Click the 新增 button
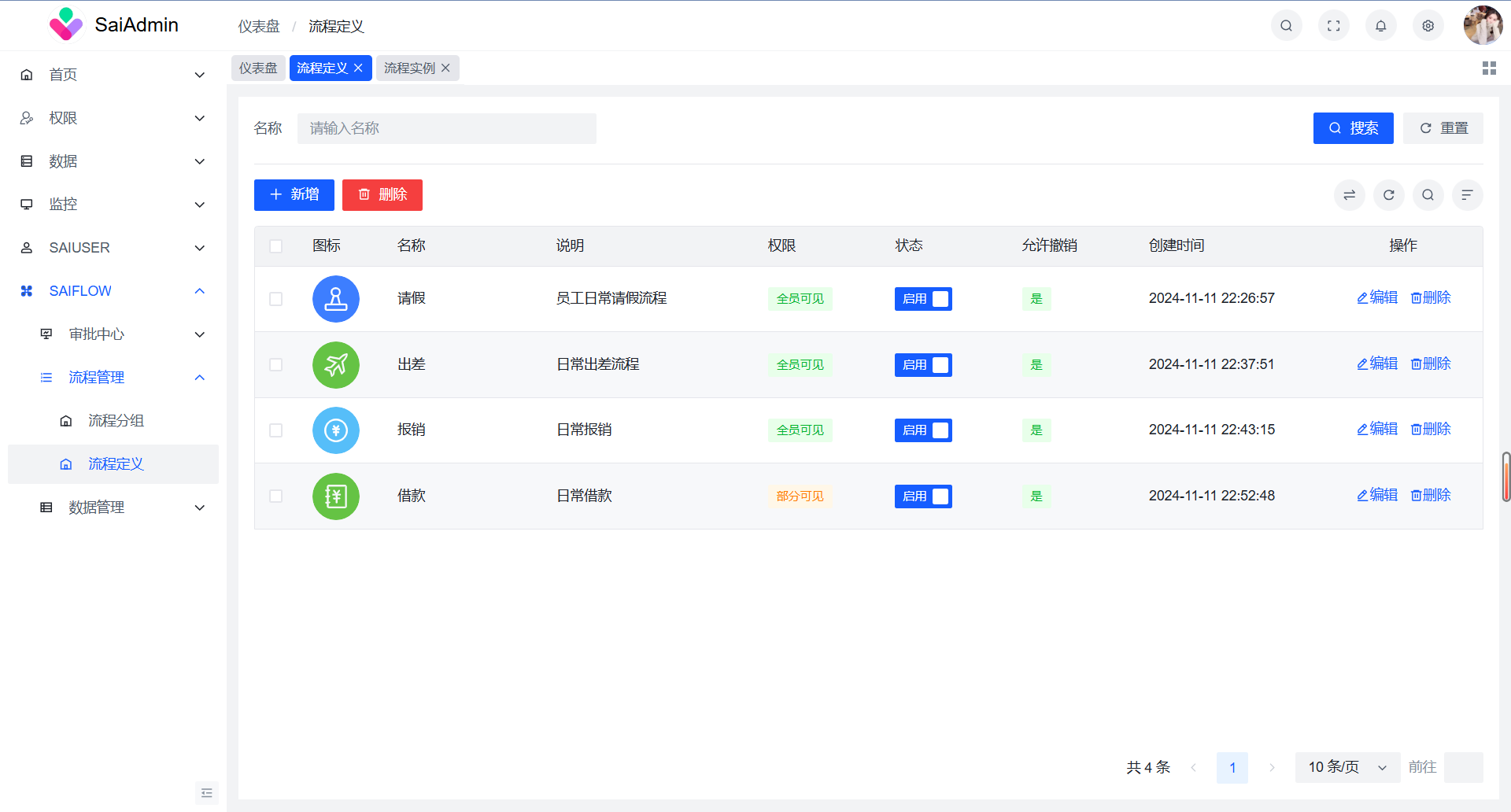 [294, 194]
